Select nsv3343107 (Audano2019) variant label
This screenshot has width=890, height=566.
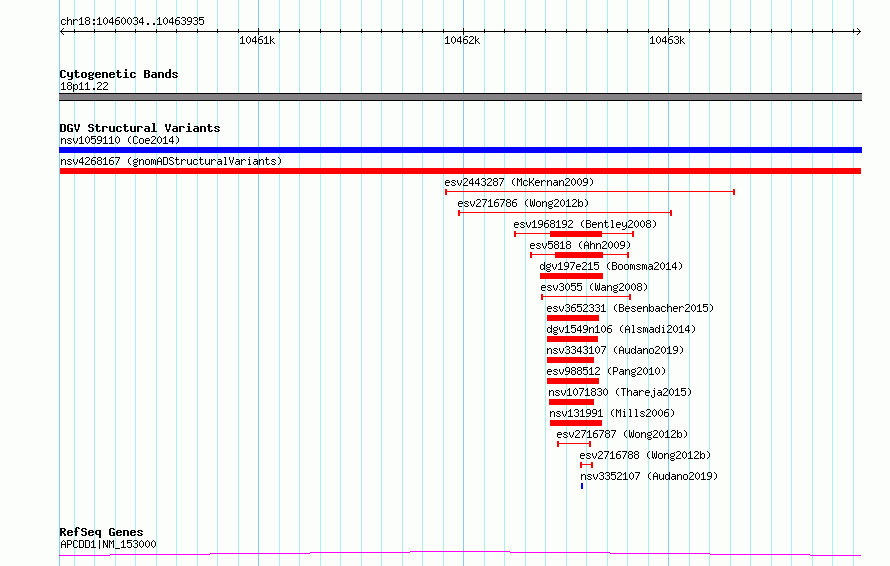(x=615, y=350)
